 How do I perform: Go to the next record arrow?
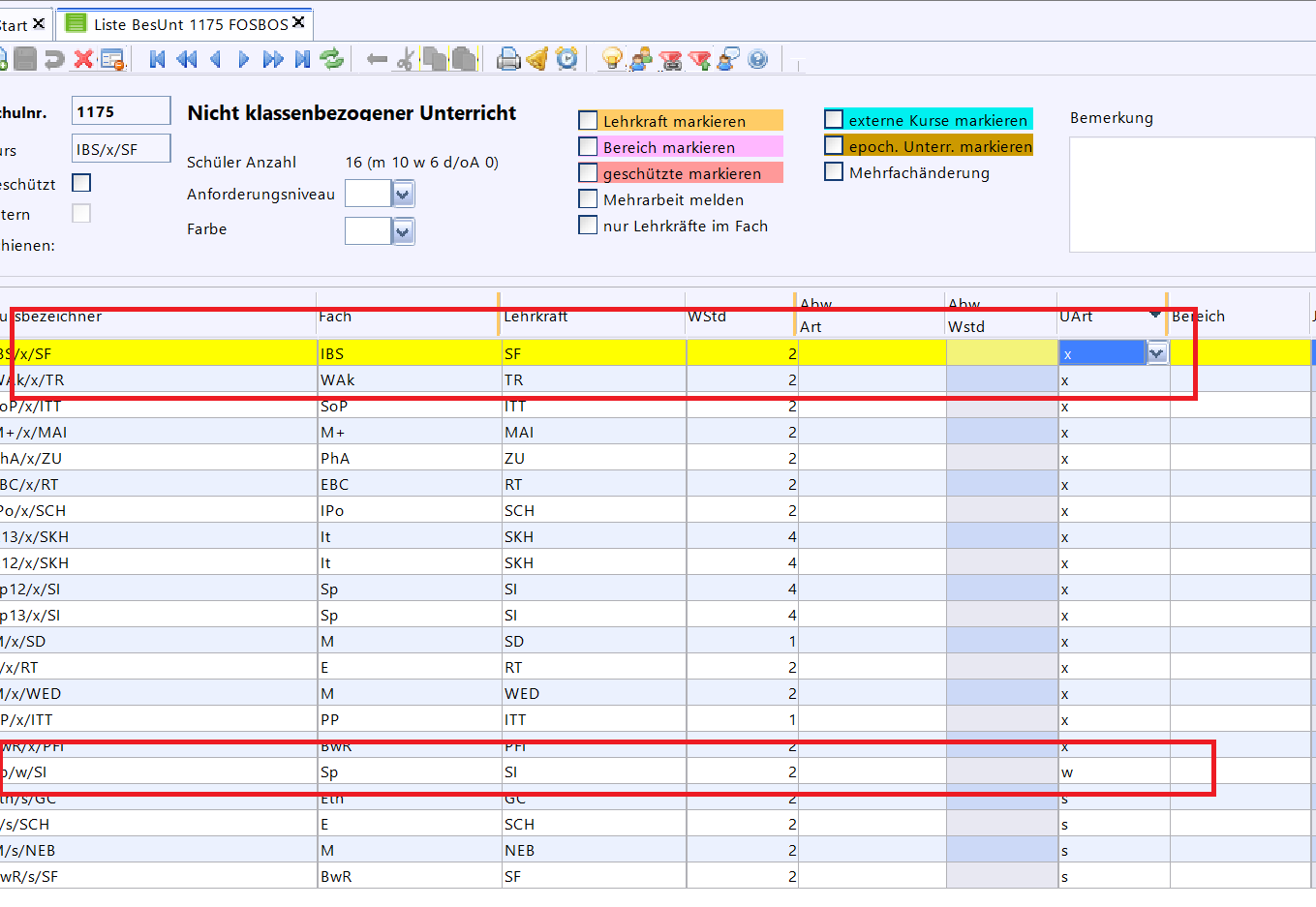point(244,59)
